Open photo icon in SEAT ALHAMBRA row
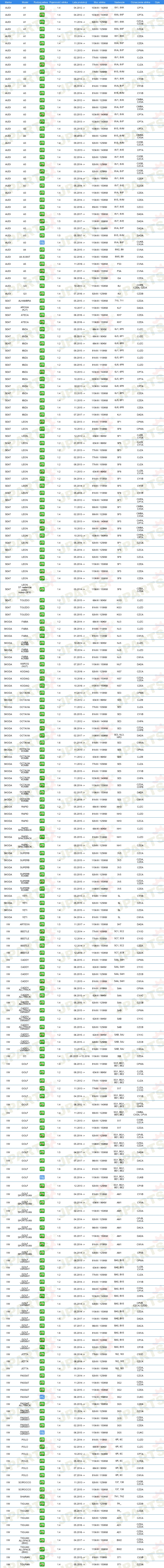The width and height of the screenshot is (164, 1568). 42,301
